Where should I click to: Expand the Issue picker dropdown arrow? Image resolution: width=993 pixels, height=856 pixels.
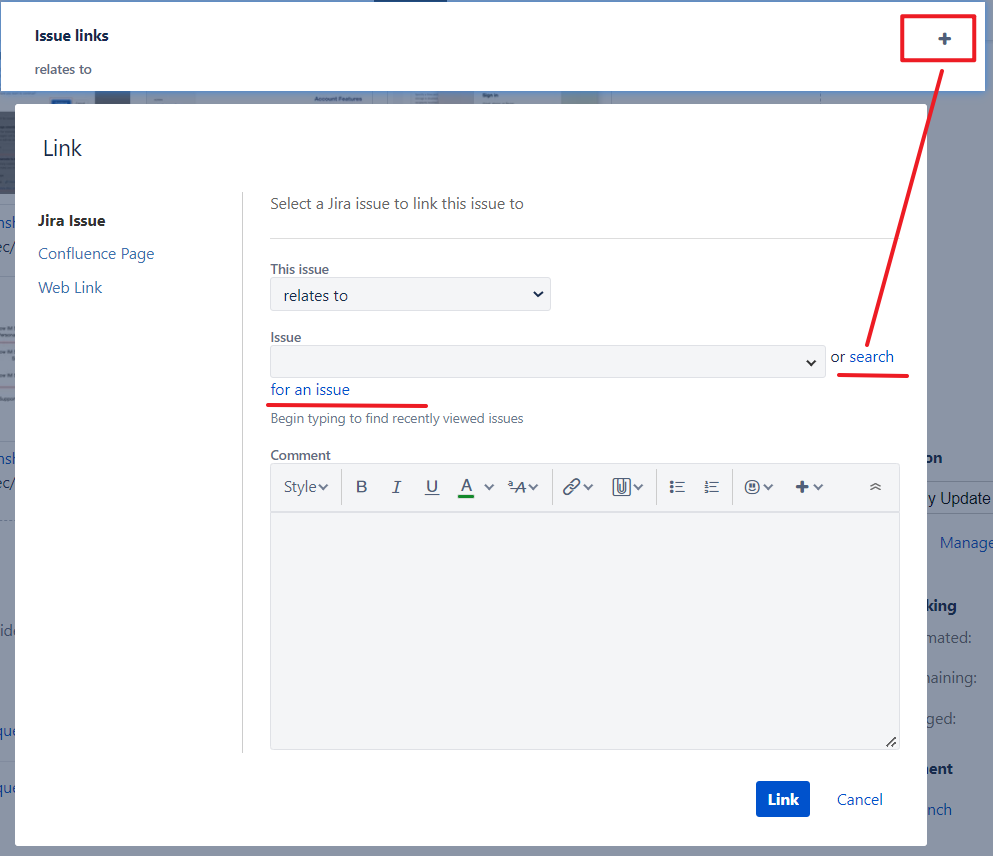811,363
